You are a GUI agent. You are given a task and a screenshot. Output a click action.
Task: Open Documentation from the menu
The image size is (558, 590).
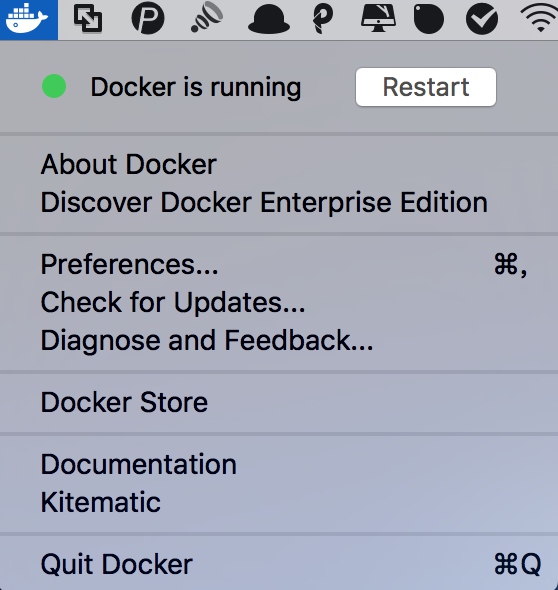(x=279, y=464)
